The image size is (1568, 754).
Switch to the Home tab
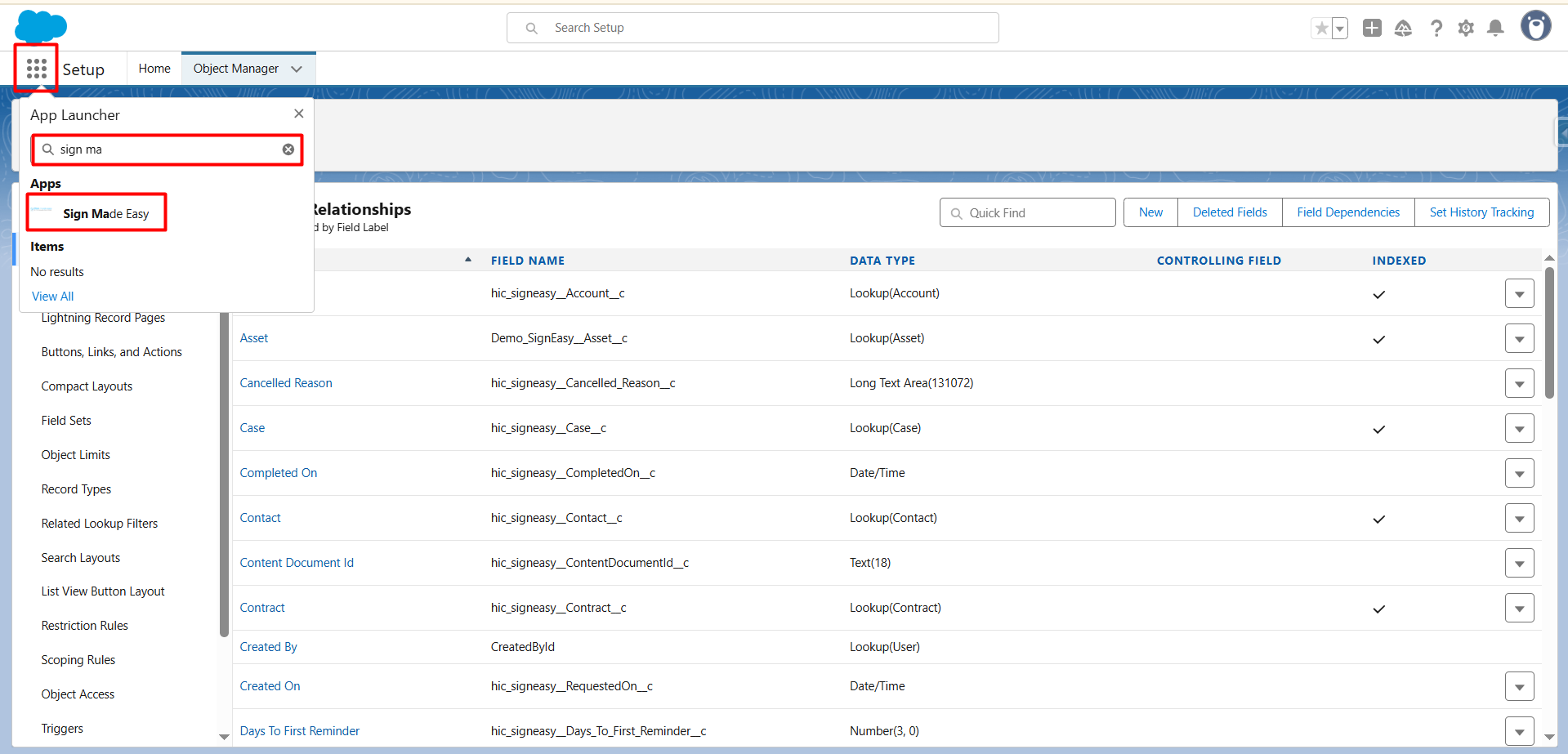coord(154,69)
